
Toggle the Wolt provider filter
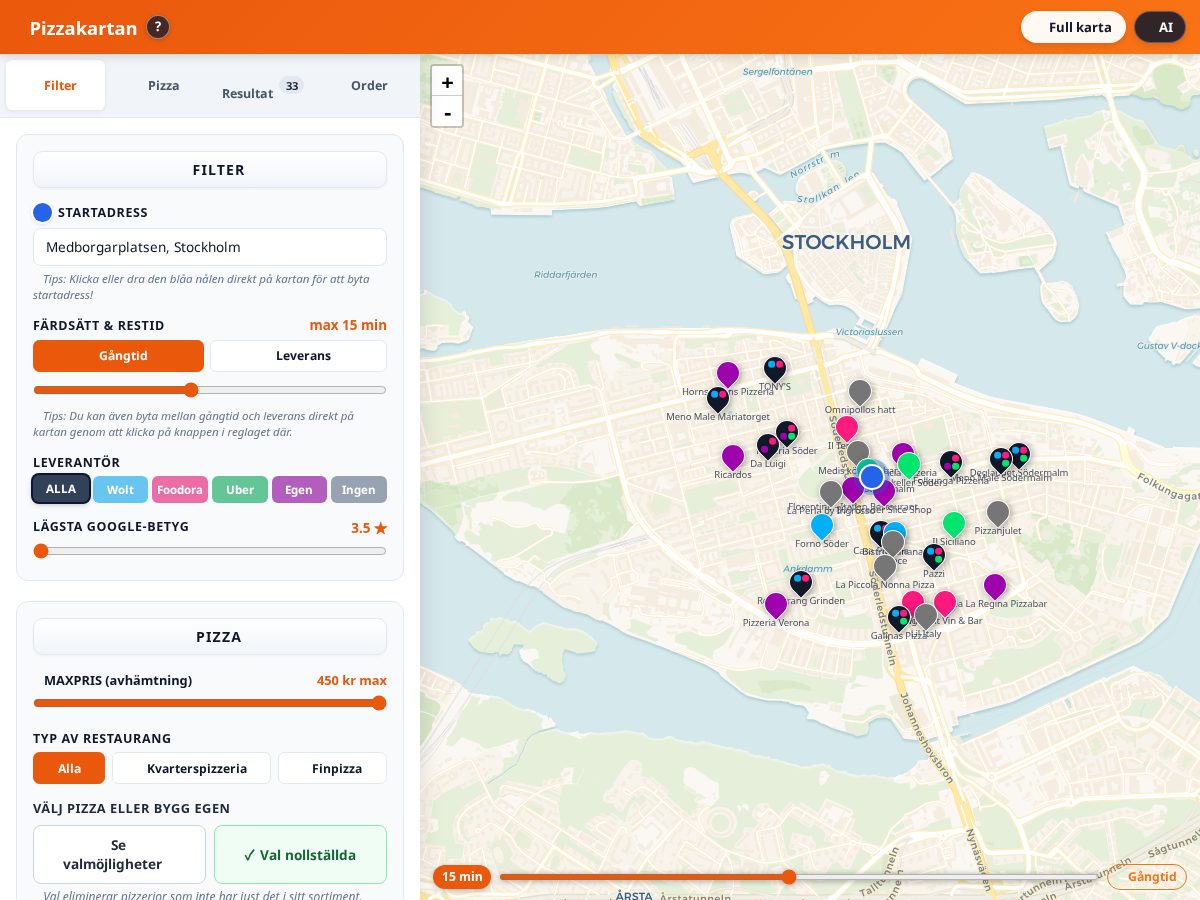[x=120, y=489]
